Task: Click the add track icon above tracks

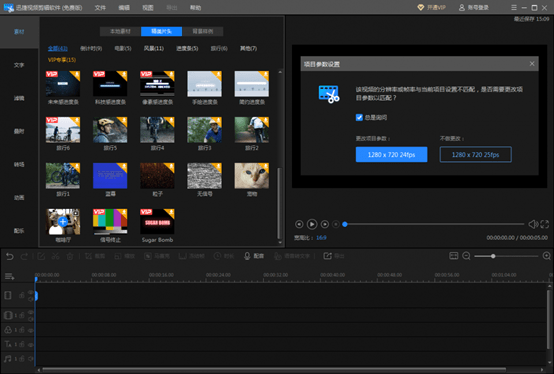Action: [10, 277]
